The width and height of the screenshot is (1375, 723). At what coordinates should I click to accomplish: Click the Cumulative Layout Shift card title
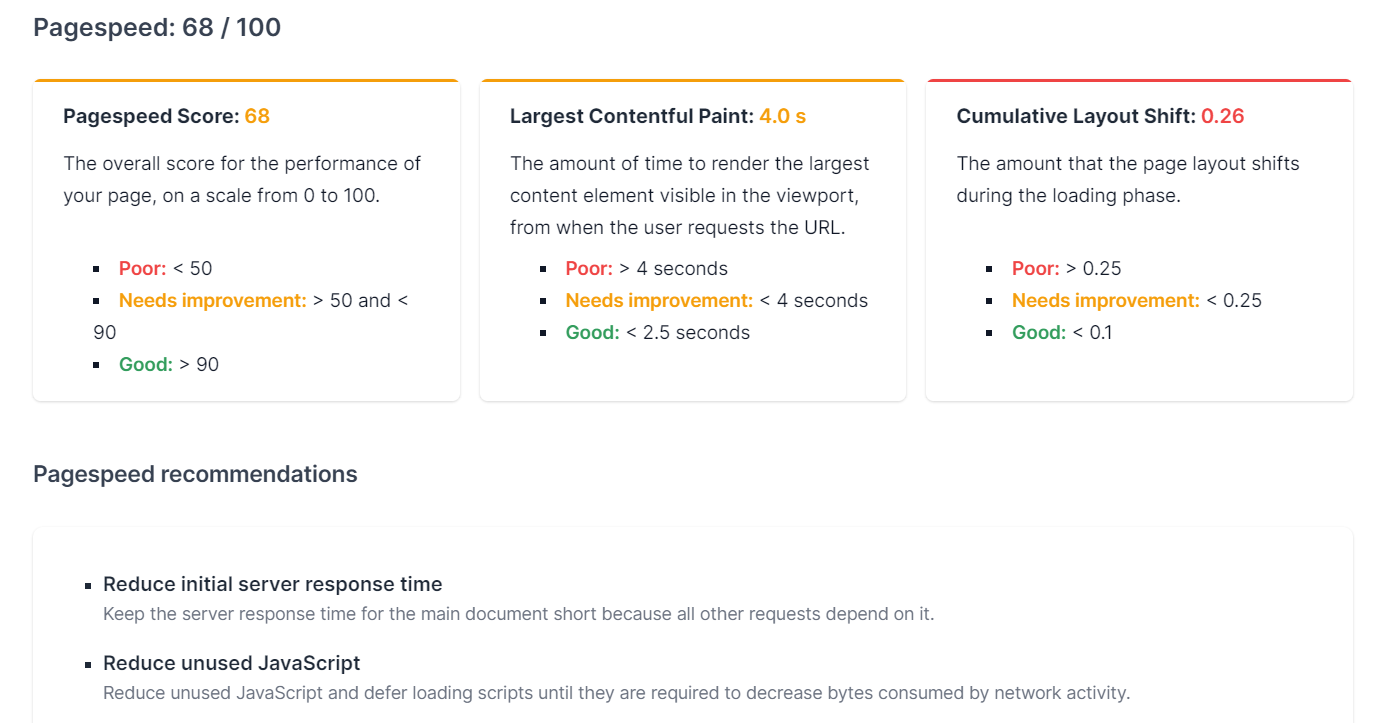point(1076,116)
